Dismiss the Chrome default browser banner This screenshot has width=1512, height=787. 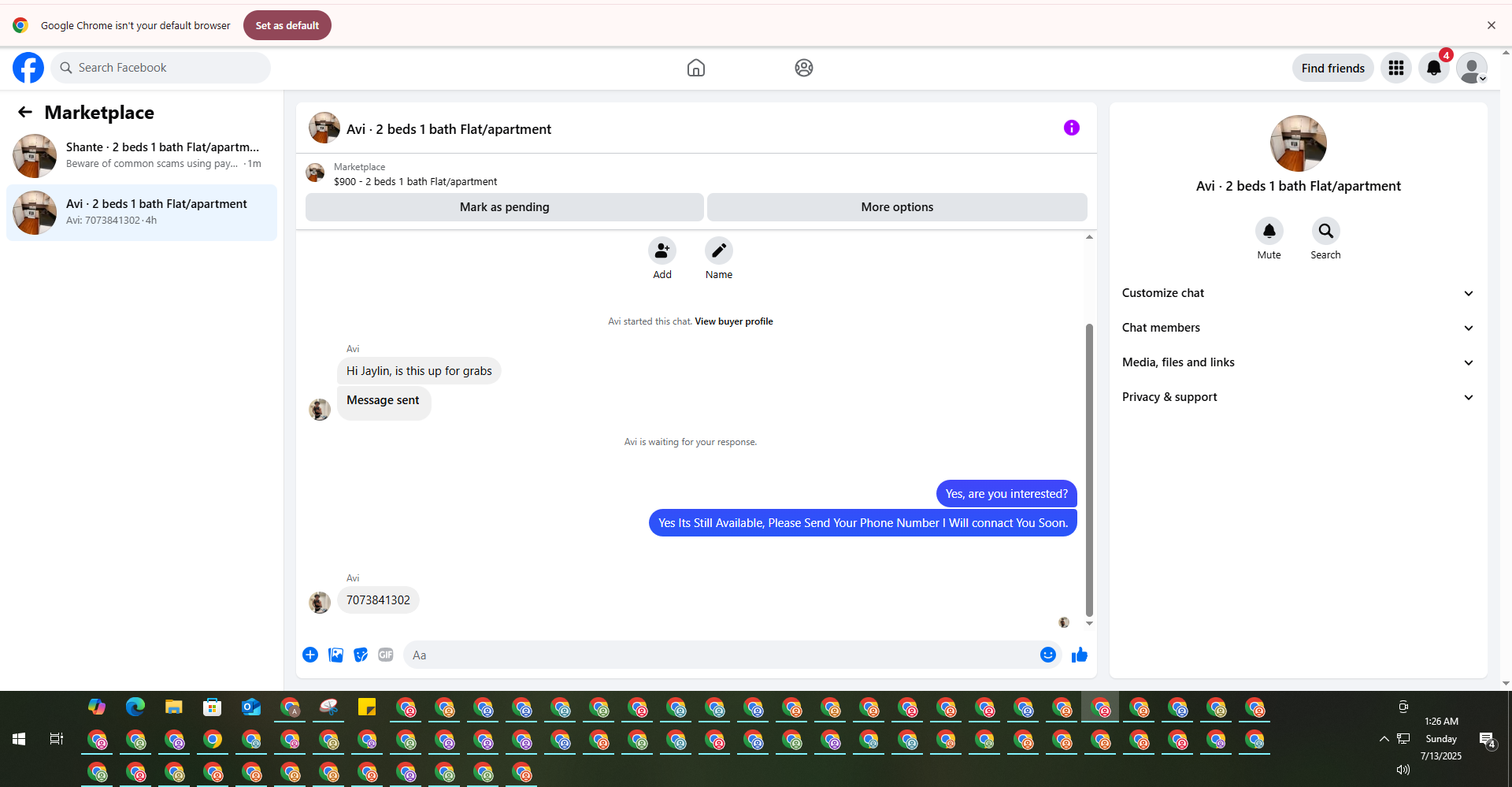1492,25
